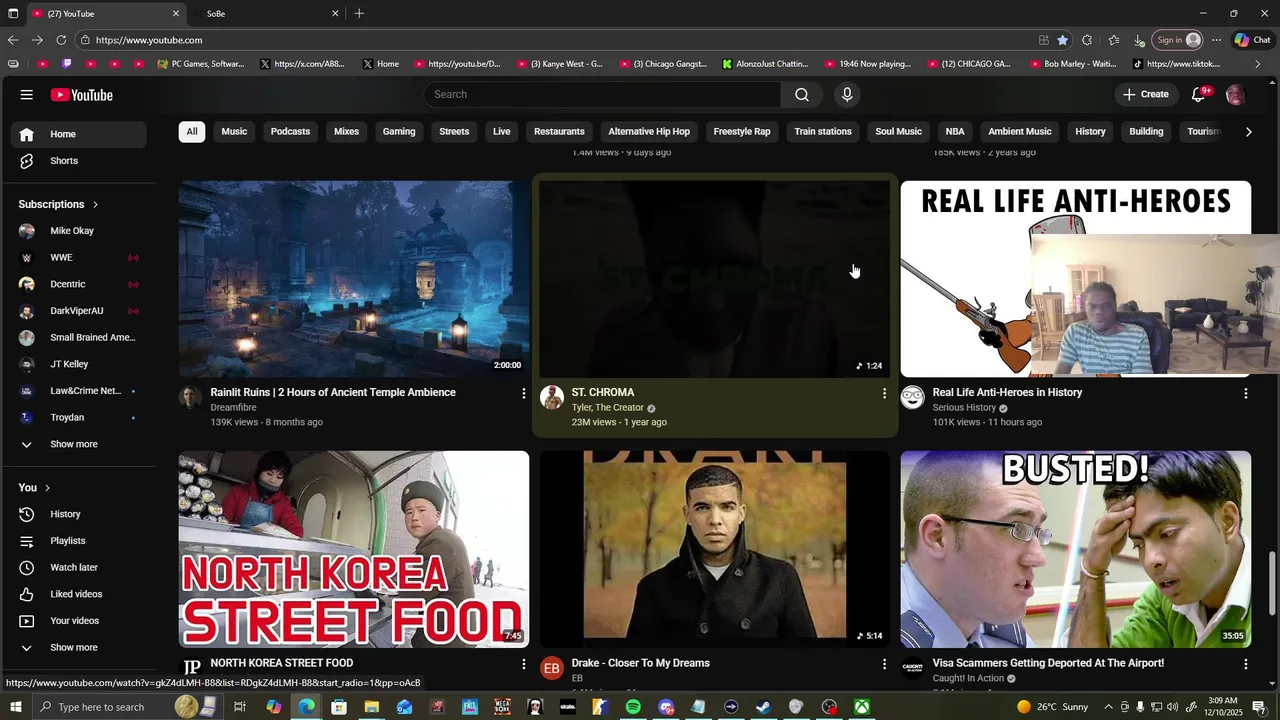This screenshot has width=1280, height=720.
Task: Show hidden system tray icons
Action: point(1107,707)
